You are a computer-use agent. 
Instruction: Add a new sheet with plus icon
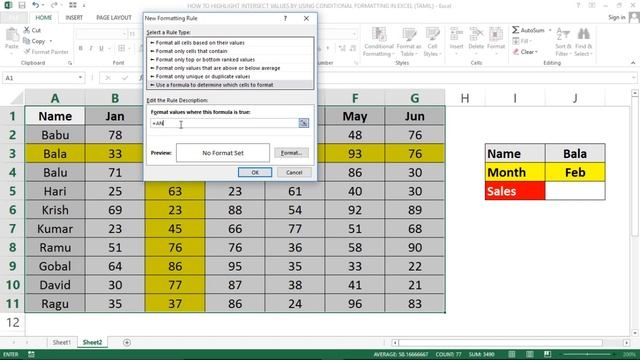point(127,342)
